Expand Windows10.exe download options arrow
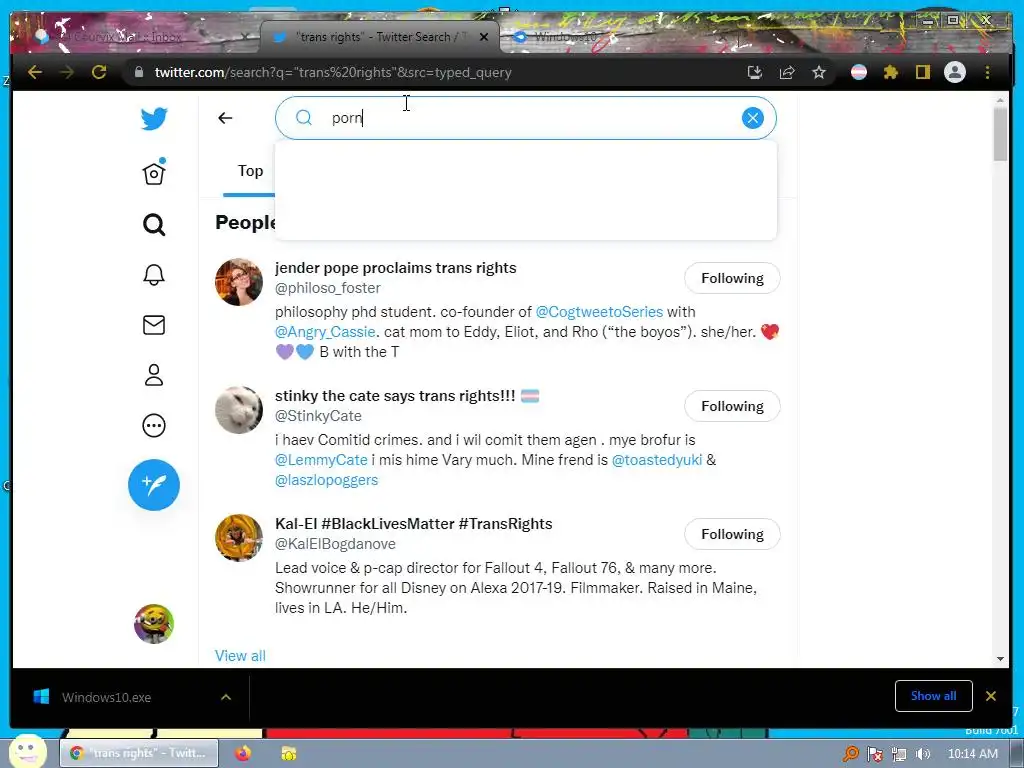Screen dimensions: 1024x768 (226, 697)
